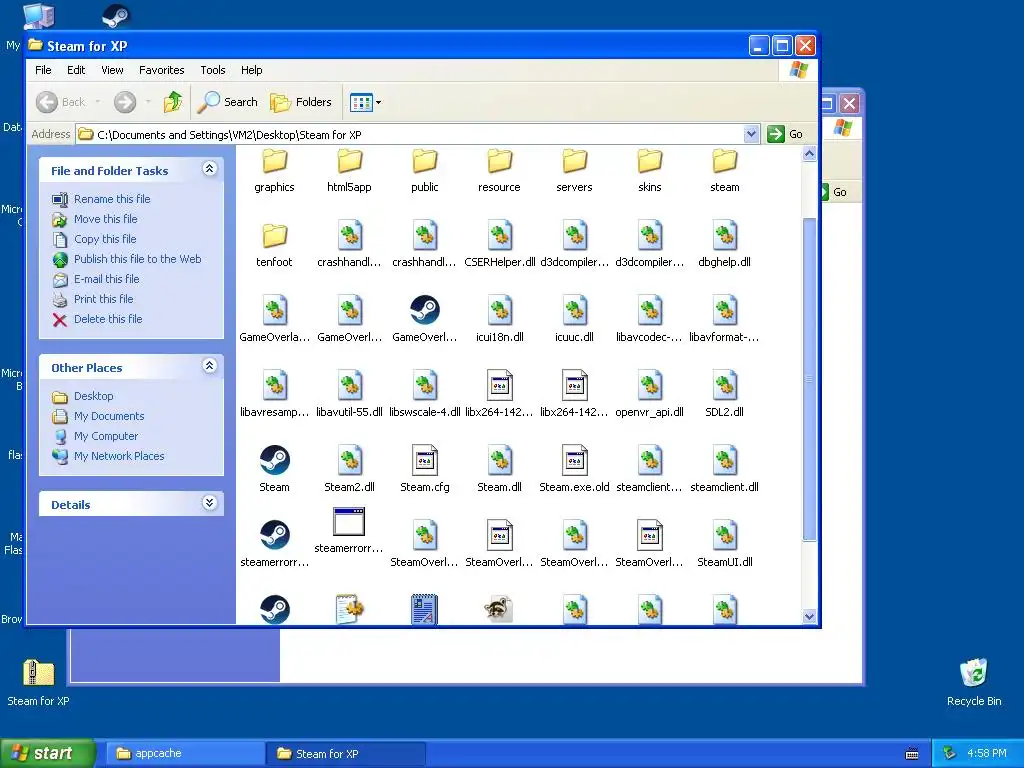Collapse File and Folder Tasks panel

pyautogui.click(x=209, y=169)
